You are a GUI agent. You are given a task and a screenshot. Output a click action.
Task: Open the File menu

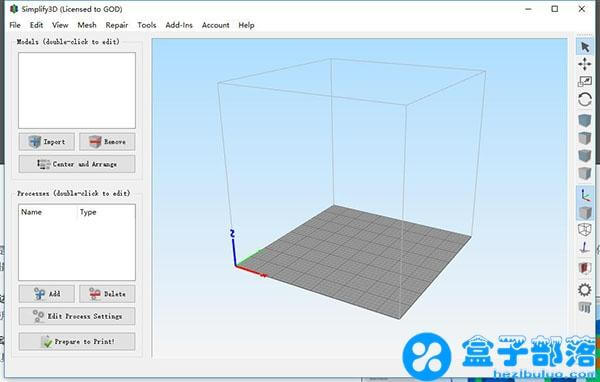(x=15, y=25)
